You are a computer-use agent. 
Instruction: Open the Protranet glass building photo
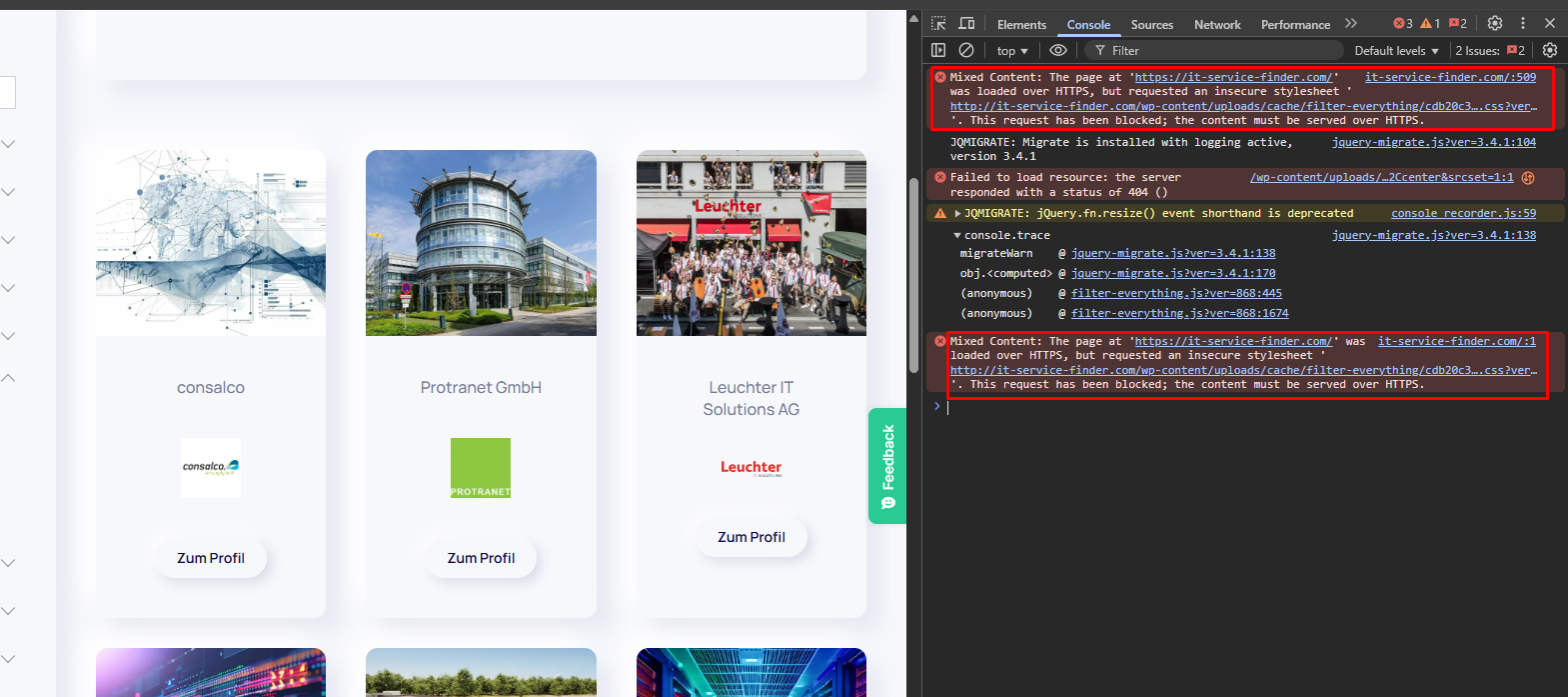click(481, 243)
